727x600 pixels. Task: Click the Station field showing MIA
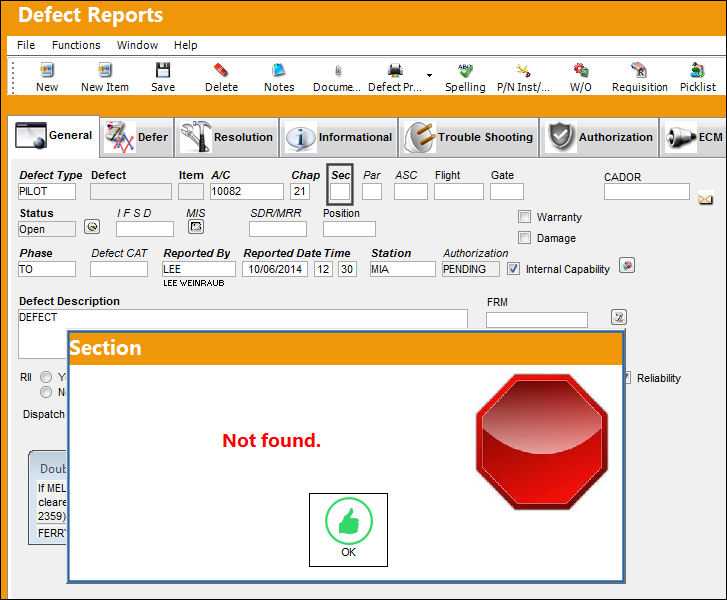point(402,269)
